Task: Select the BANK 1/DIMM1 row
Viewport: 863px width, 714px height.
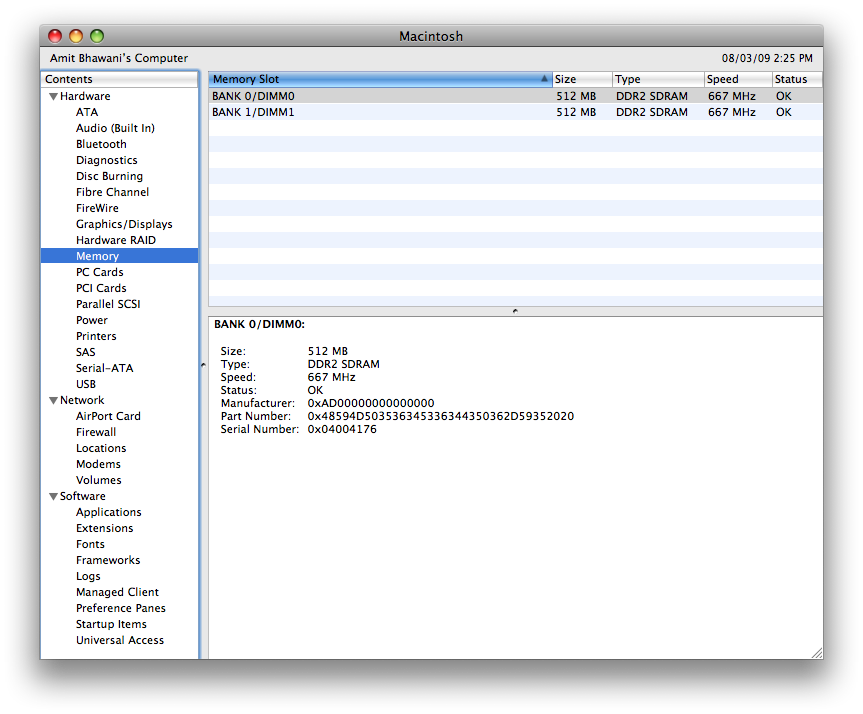Action: pyautogui.click(x=515, y=112)
